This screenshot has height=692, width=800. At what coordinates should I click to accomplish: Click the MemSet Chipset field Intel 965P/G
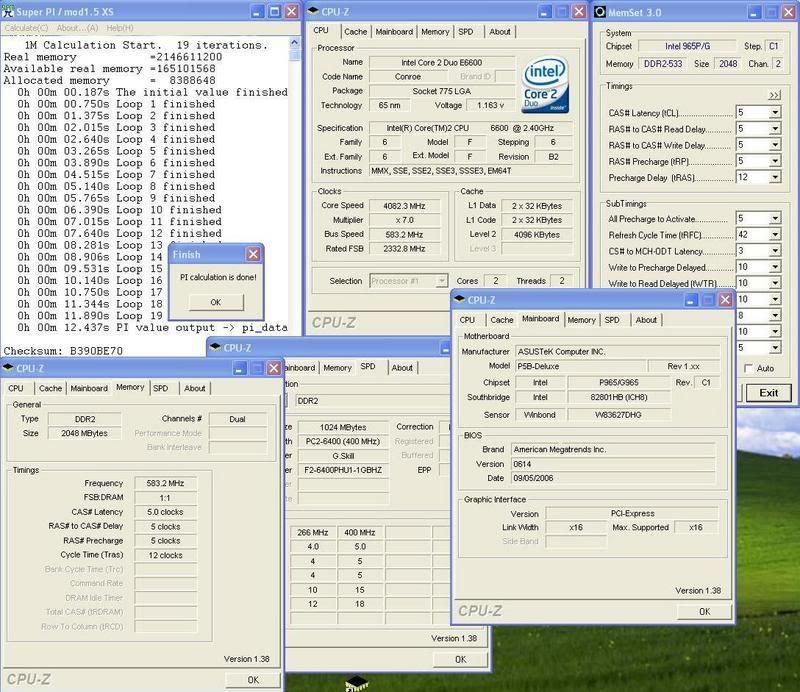(687, 46)
